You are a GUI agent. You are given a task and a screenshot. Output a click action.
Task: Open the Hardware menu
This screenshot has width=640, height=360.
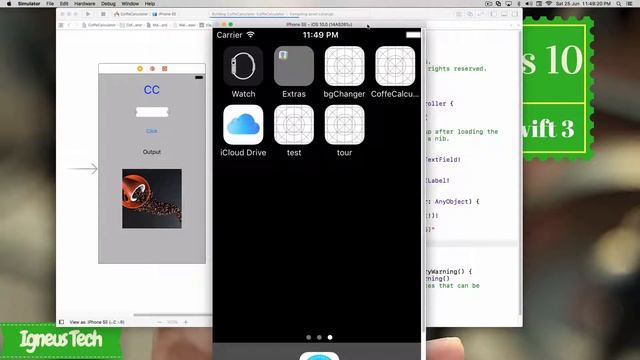(x=84, y=4)
